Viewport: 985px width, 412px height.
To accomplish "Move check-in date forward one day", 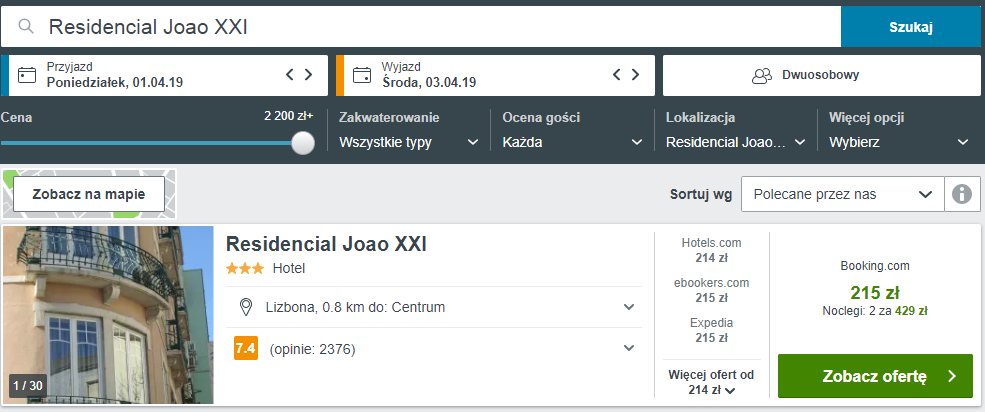I will click(x=308, y=75).
